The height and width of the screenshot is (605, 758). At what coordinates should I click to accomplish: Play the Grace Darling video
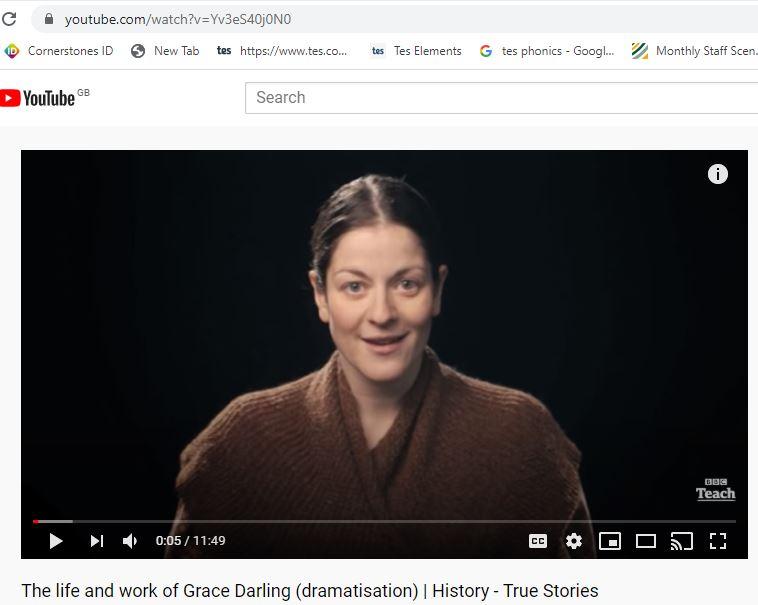coord(56,541)
